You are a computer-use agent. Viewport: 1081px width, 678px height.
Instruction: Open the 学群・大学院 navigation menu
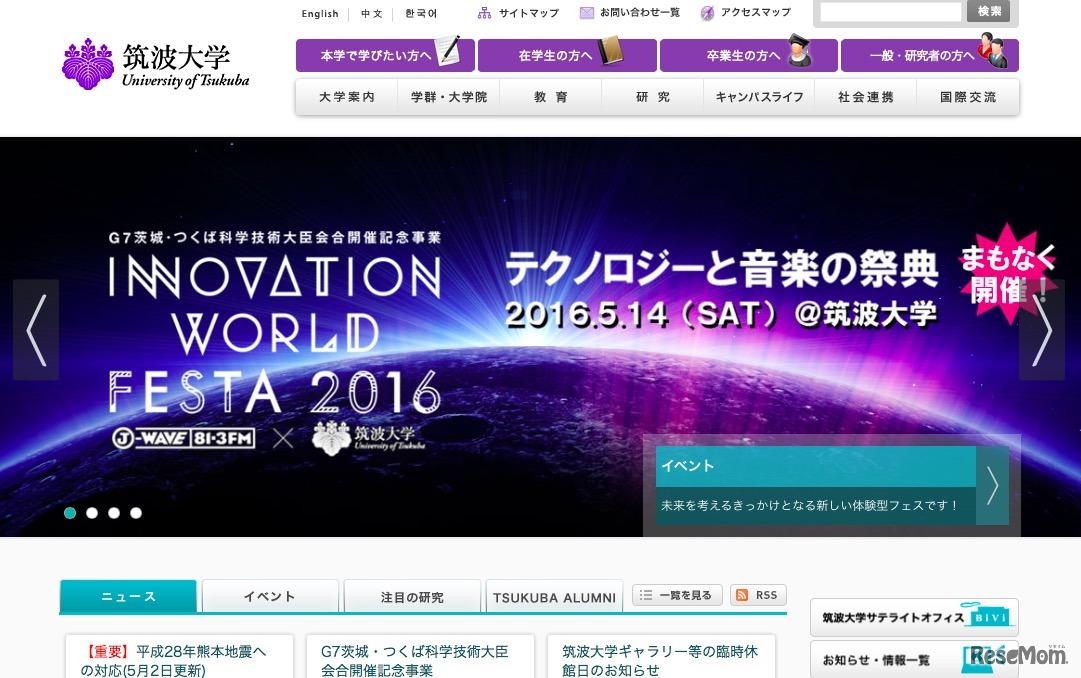coord(449,97)
